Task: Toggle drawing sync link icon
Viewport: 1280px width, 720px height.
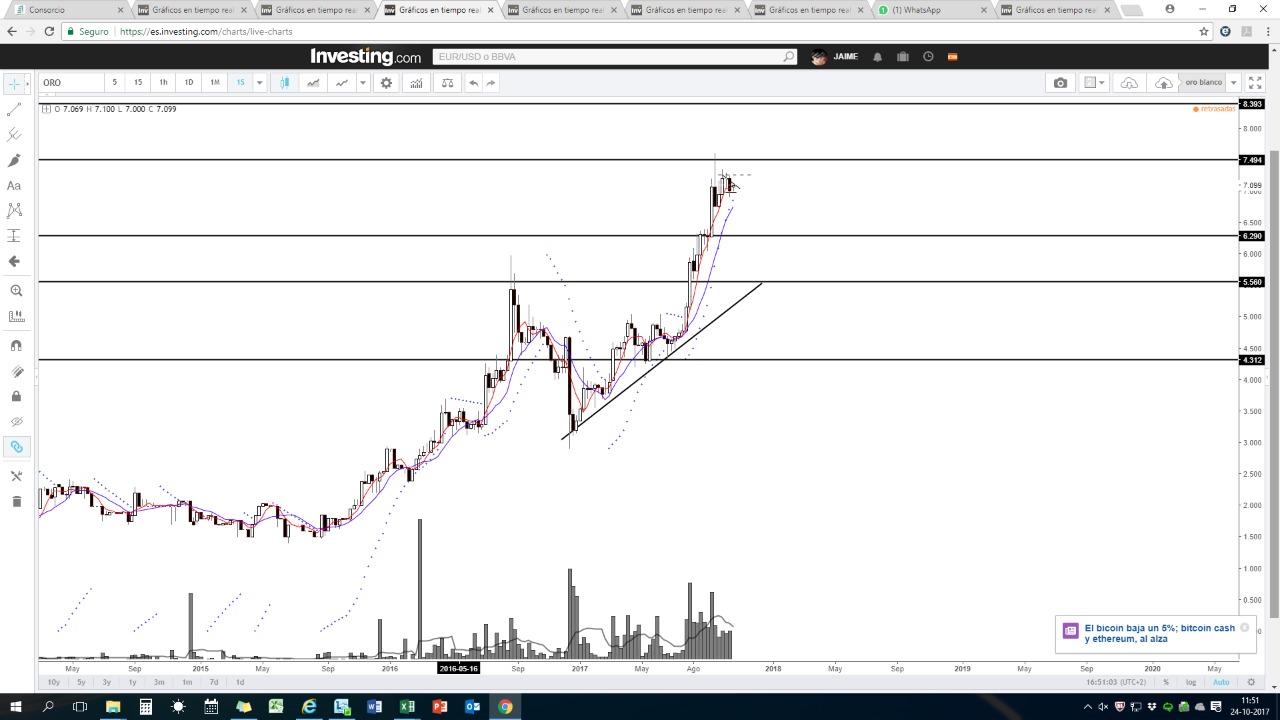Action: (15, 447)
